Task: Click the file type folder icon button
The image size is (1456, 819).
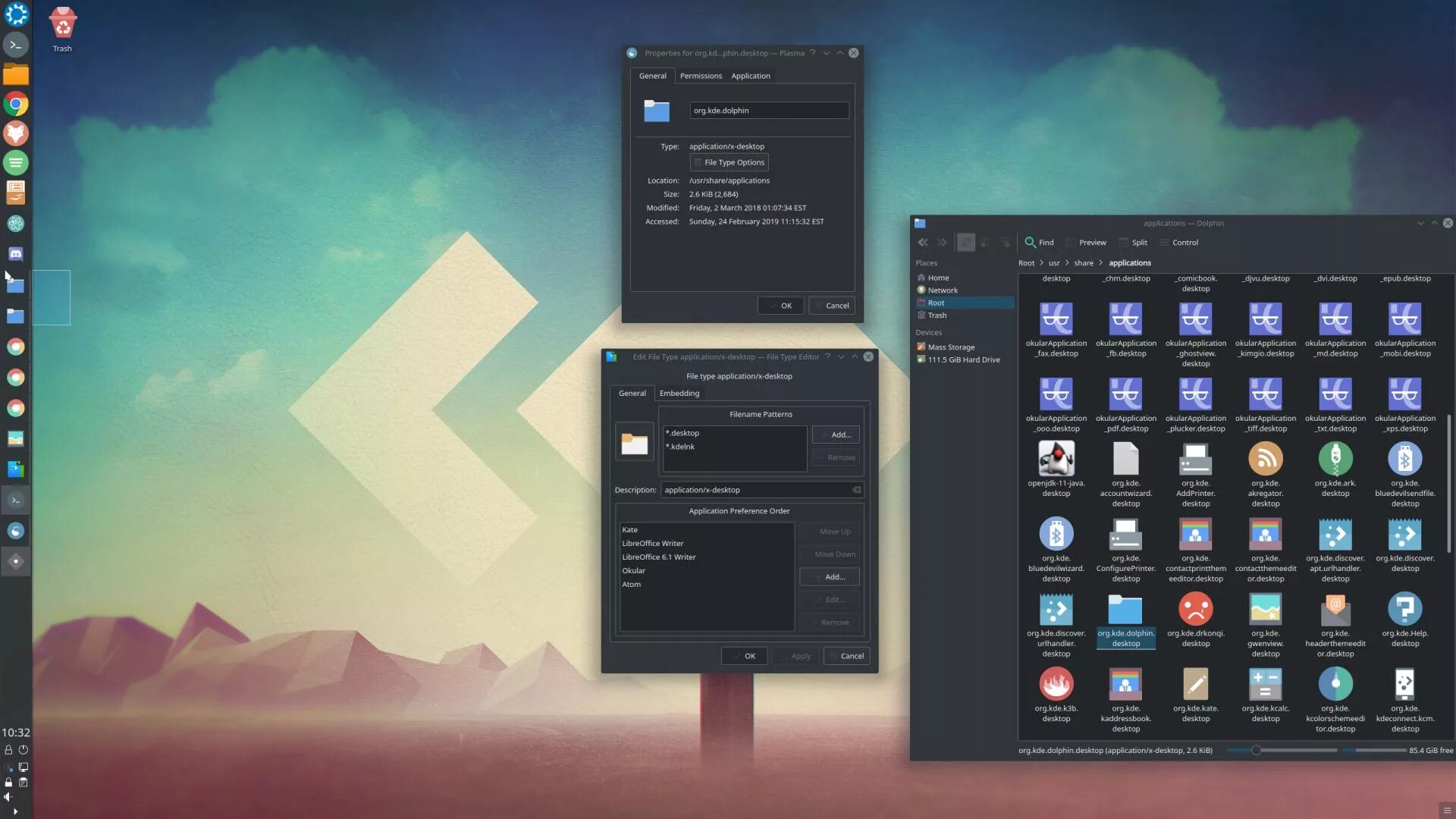Action: click(634, 442)
